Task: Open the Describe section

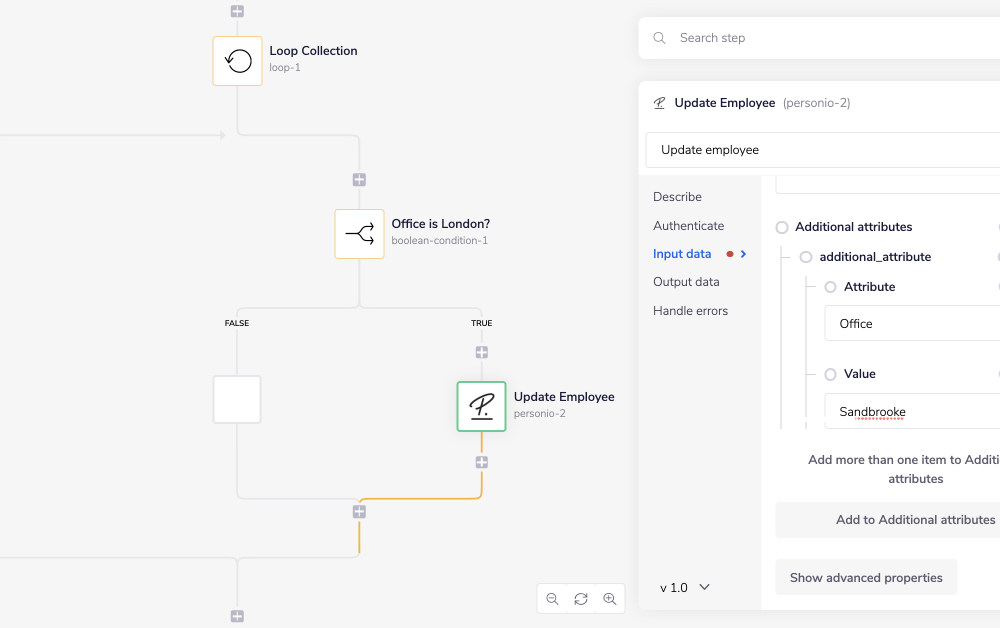Action: tap(677, 197)
